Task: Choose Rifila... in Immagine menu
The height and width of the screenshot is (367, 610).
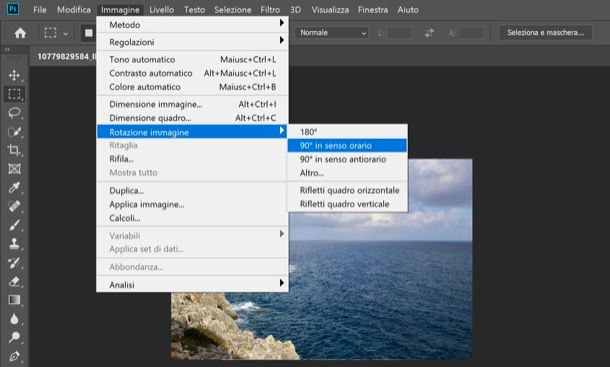Action: click(x=193, y=159)
